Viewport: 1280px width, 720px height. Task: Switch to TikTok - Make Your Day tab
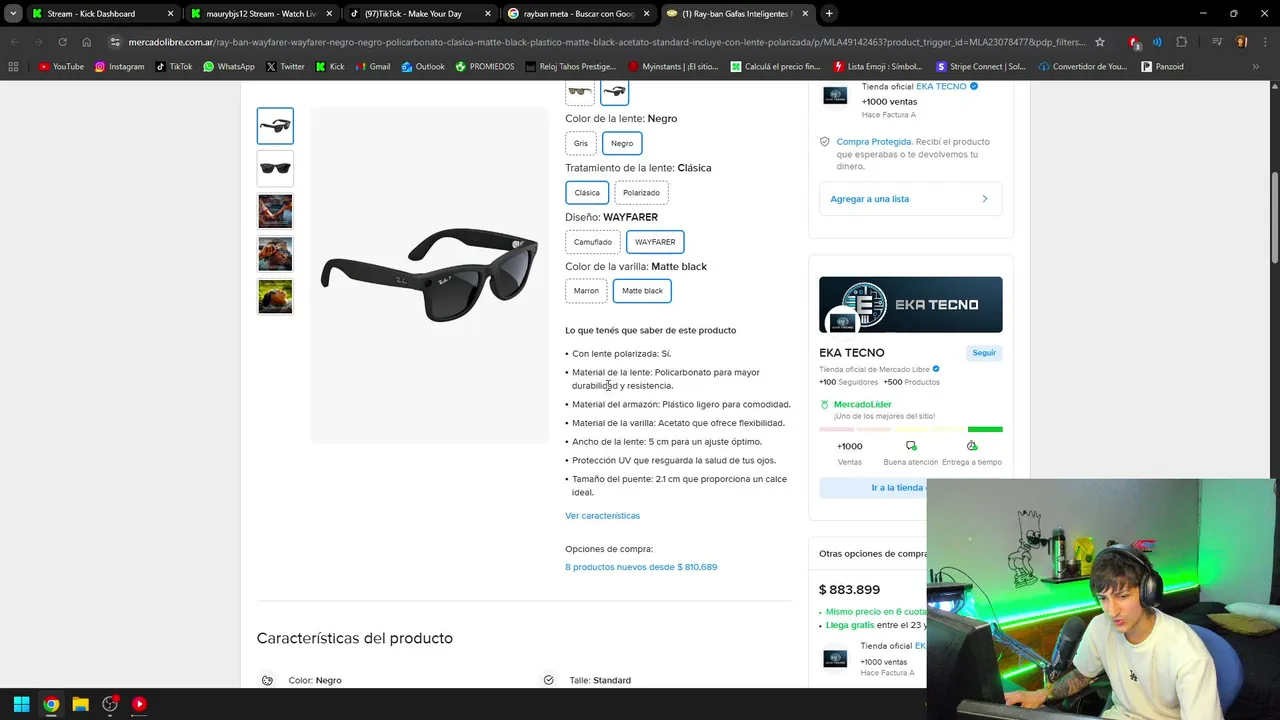tap(420, 14)
